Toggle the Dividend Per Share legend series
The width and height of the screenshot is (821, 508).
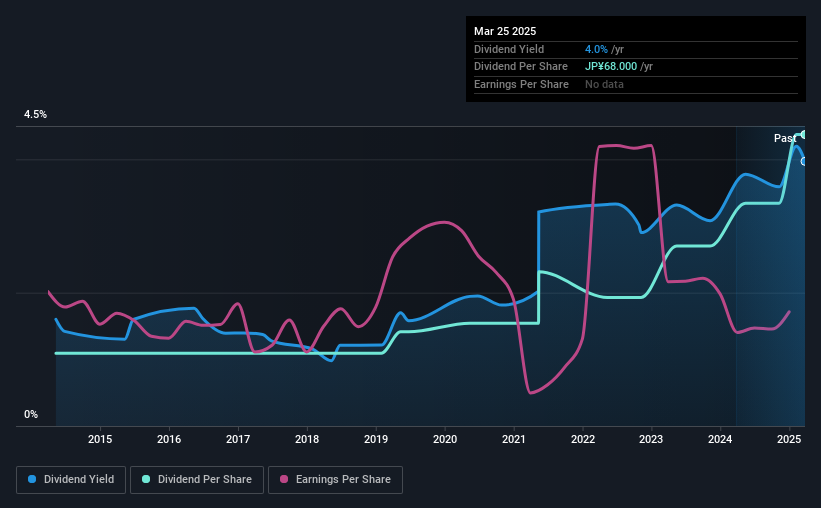197,480
